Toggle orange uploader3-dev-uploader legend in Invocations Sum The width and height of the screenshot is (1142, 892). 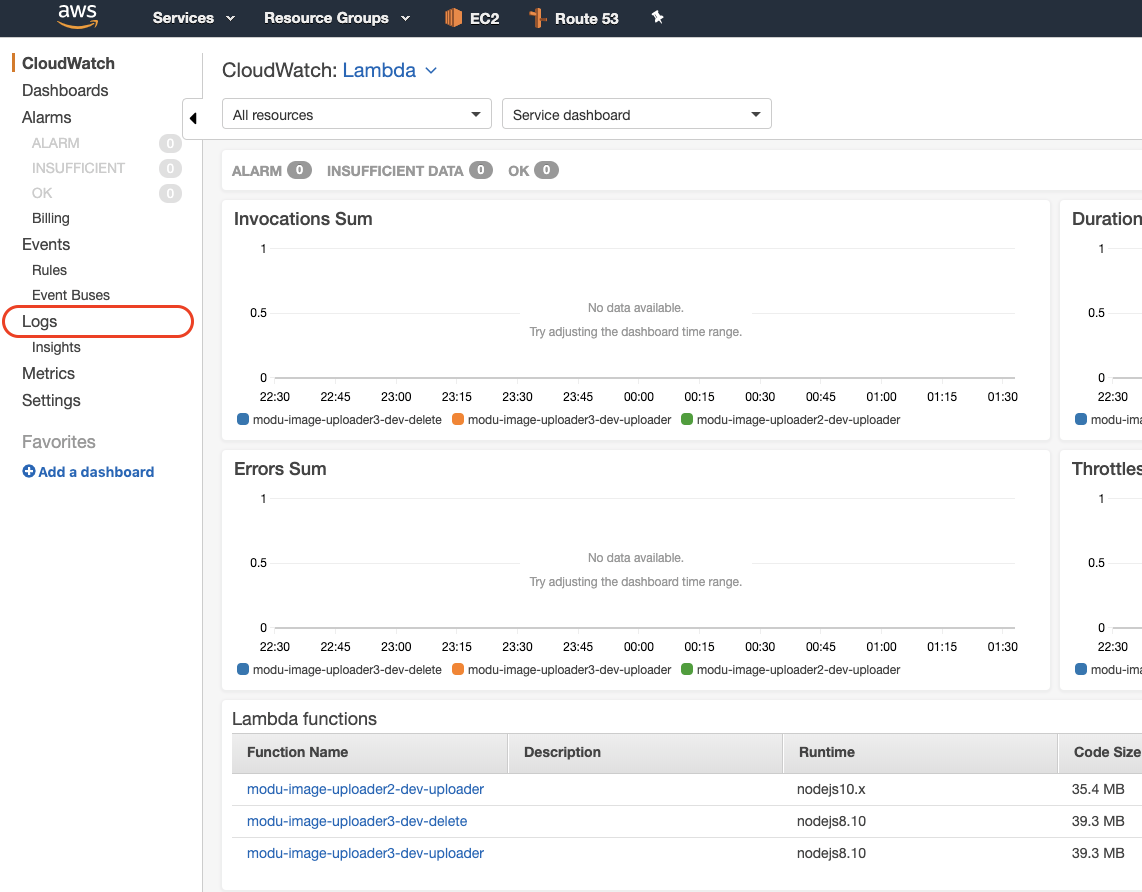tap(562, 419)
